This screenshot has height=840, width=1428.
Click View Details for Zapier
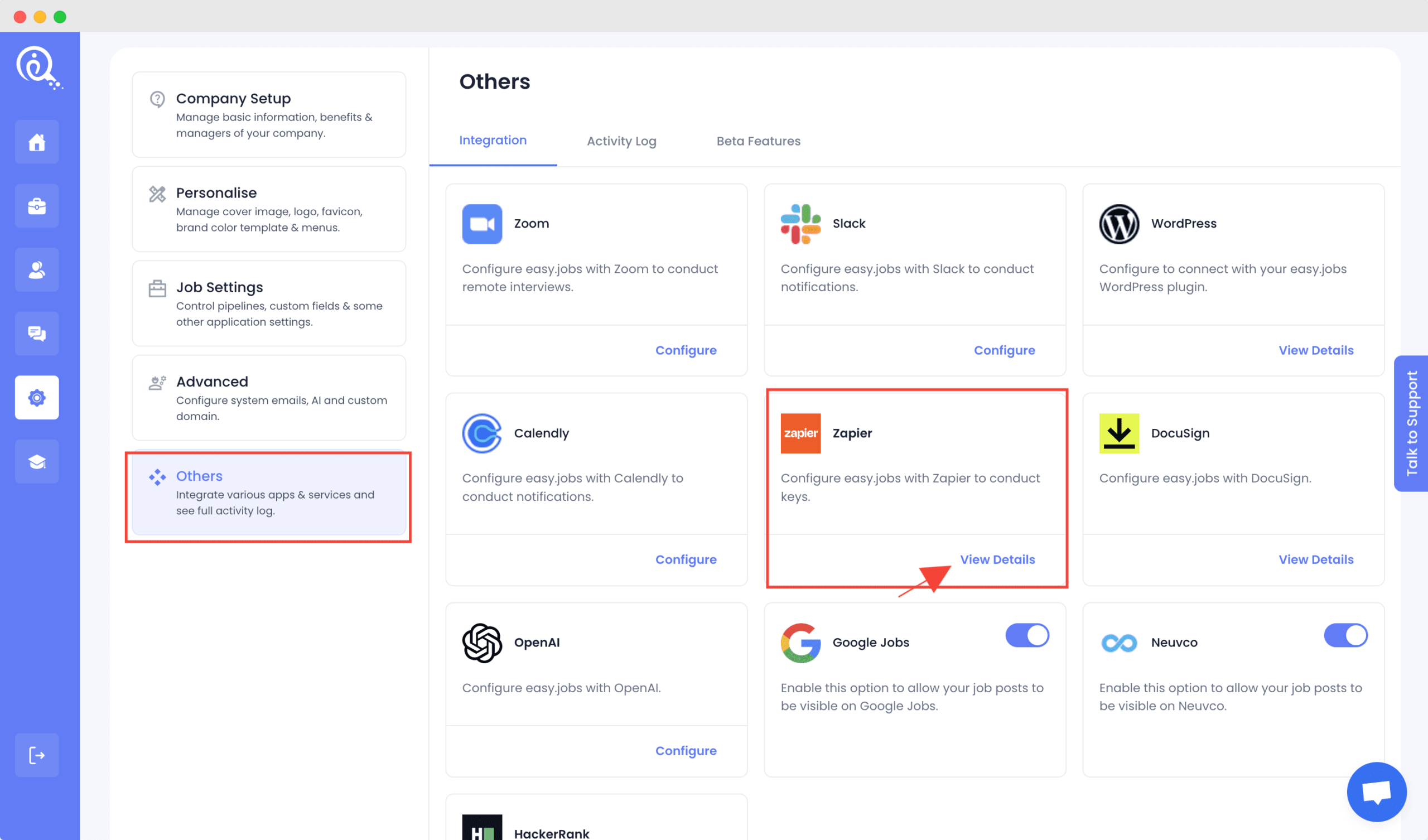point(996,559)
